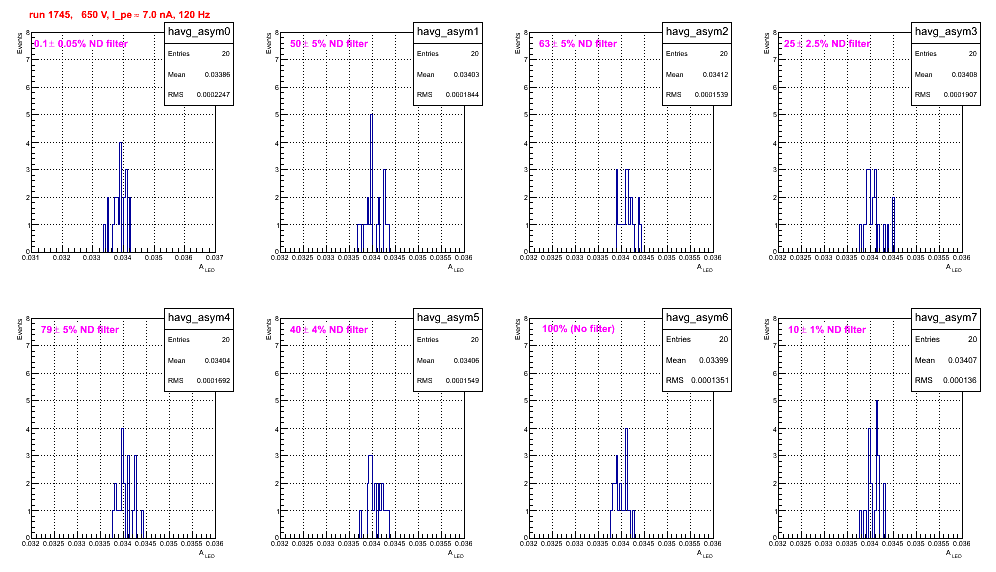Click the 100% (No filter) label
Screen dimensions: 996x572
coord(578,329)
